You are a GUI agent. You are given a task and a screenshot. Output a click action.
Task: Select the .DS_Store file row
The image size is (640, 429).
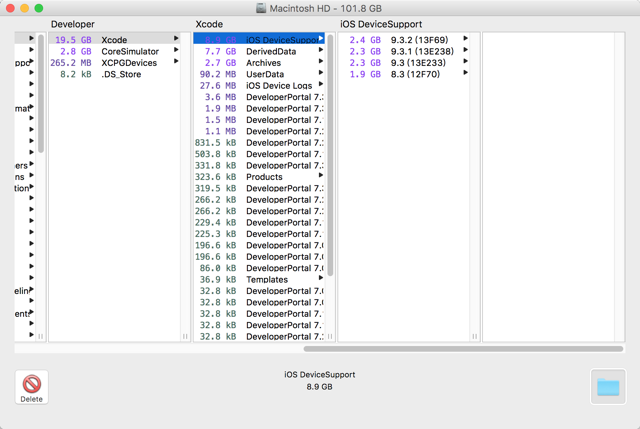[x=115, y=74]
